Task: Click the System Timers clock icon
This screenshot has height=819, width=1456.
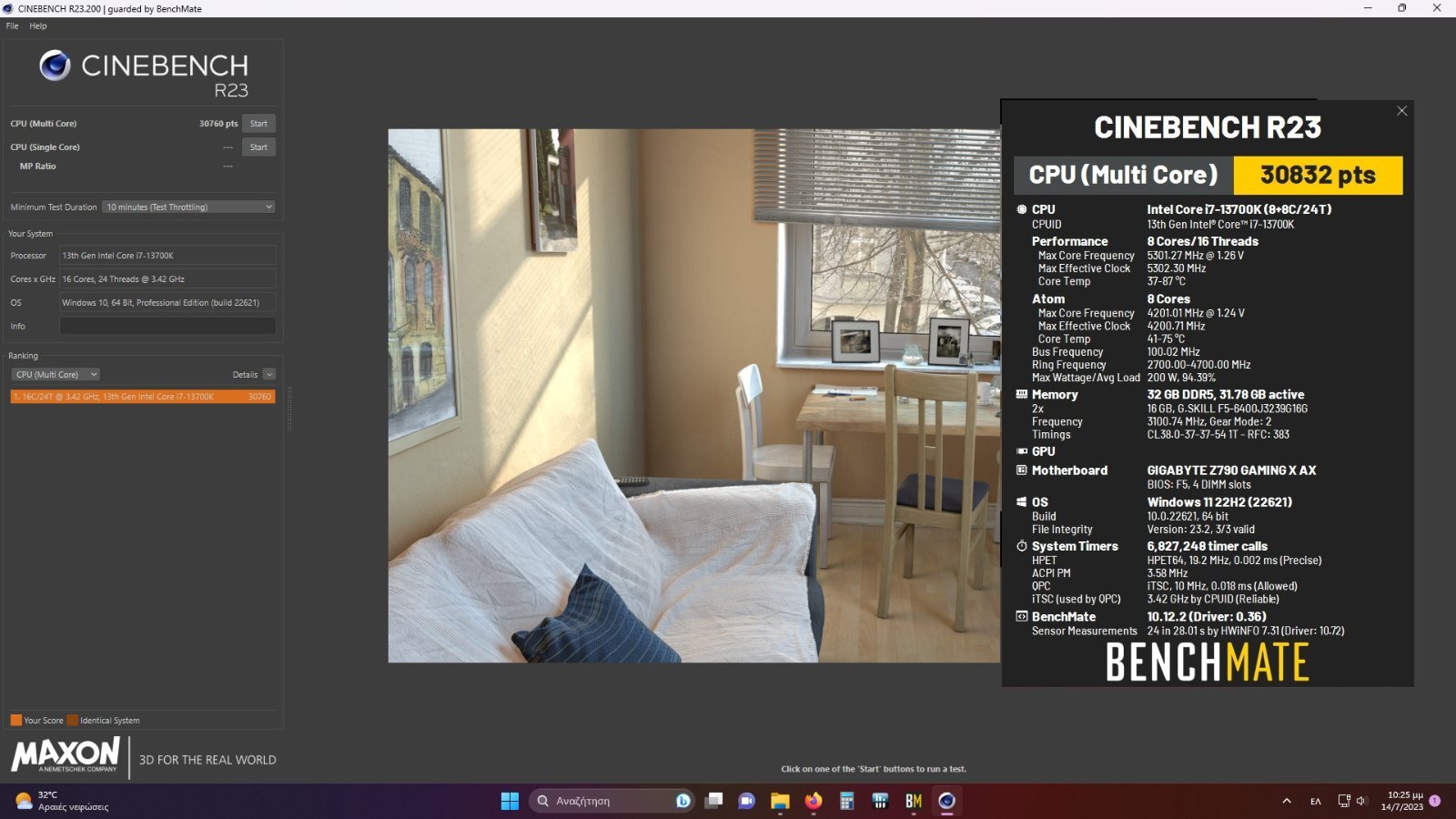Action: (1022, 546)
